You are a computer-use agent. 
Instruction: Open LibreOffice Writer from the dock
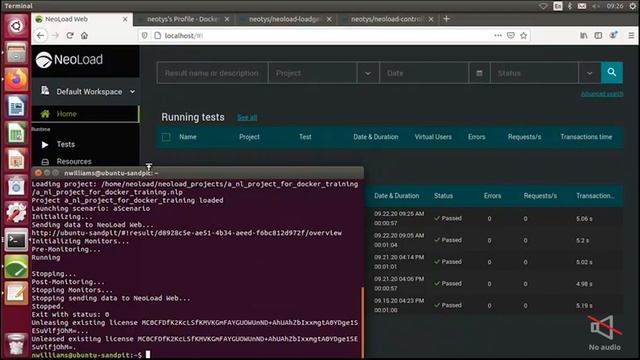pos(16,106)
